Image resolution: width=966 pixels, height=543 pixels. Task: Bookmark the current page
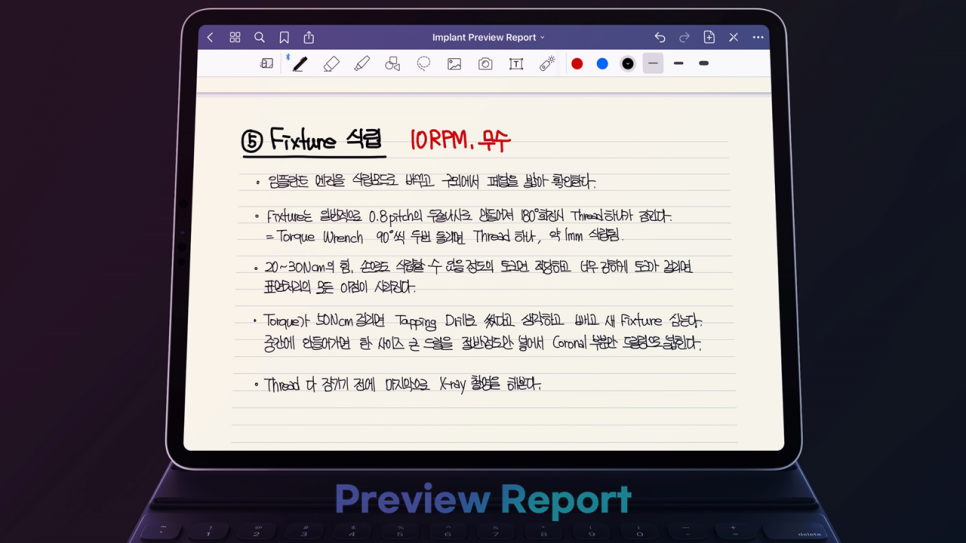[x=284, y=38]
